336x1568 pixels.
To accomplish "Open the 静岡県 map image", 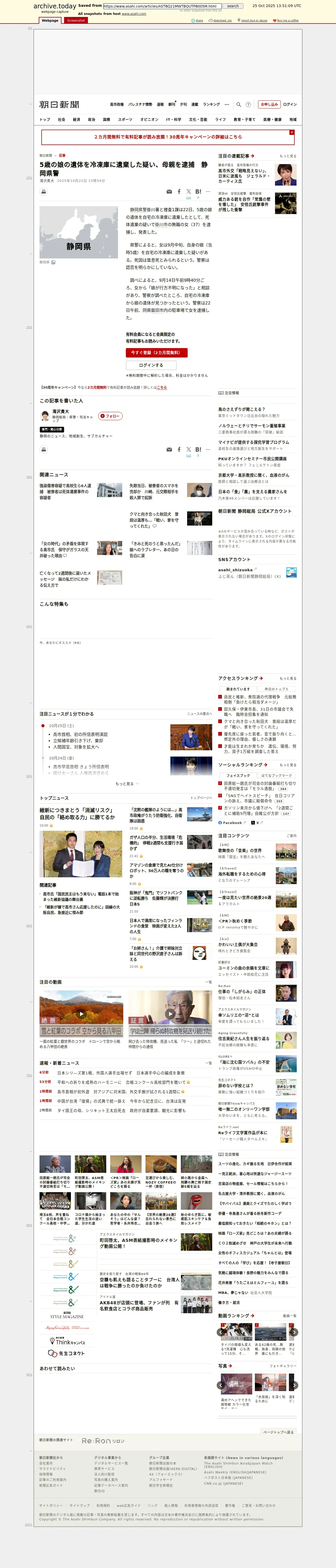I will [79, 233].
